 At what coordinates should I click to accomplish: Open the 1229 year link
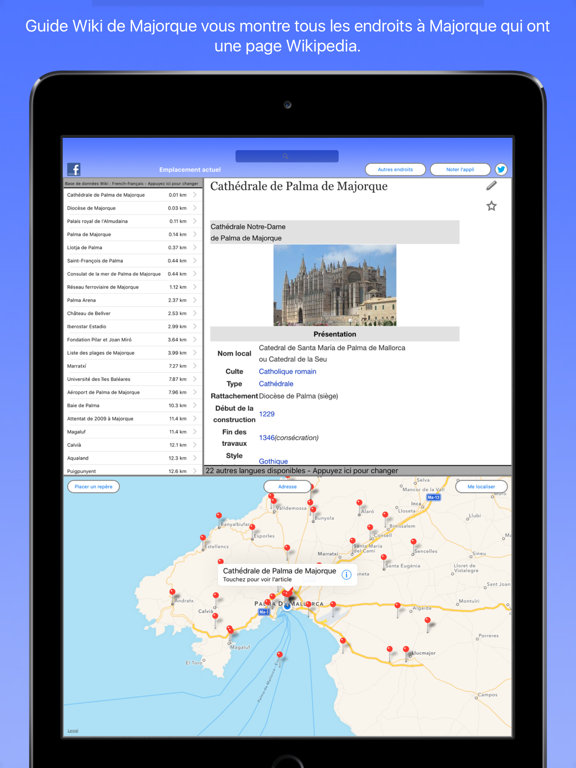click(266, 414)
